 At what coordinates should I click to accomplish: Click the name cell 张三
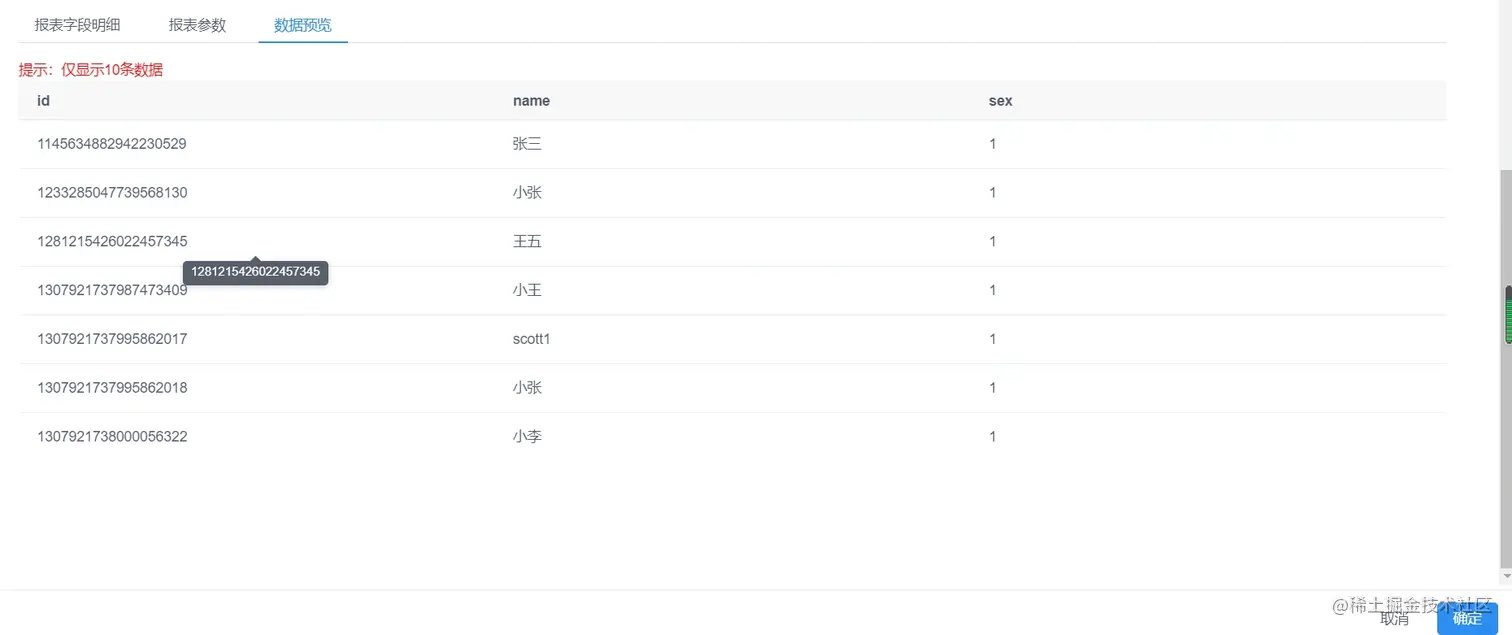[x=527, y=144]
